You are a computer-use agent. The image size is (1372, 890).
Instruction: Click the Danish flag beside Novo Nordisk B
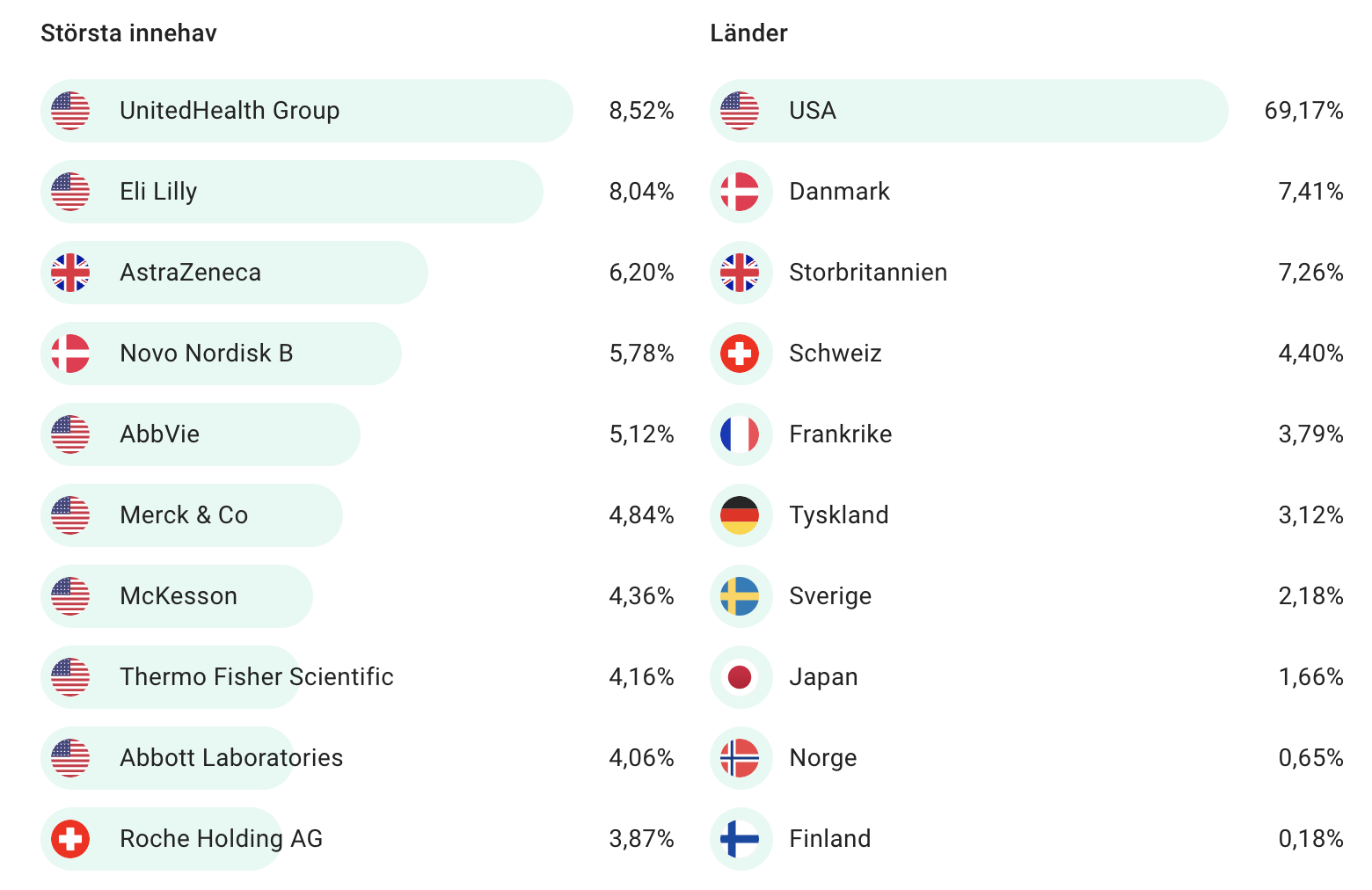point(70,354)
